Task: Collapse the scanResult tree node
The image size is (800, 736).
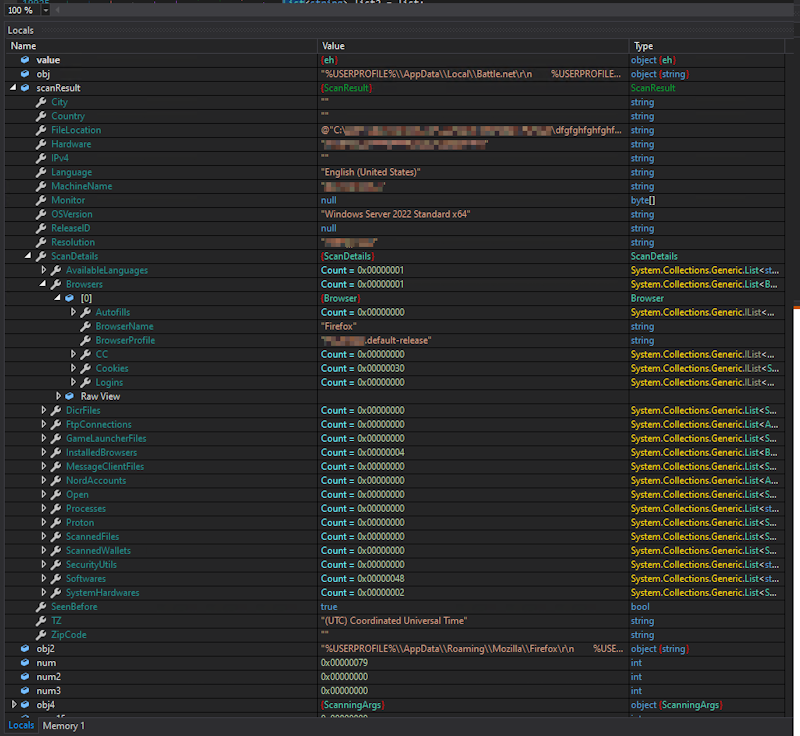Action: (x=13, y=88)
